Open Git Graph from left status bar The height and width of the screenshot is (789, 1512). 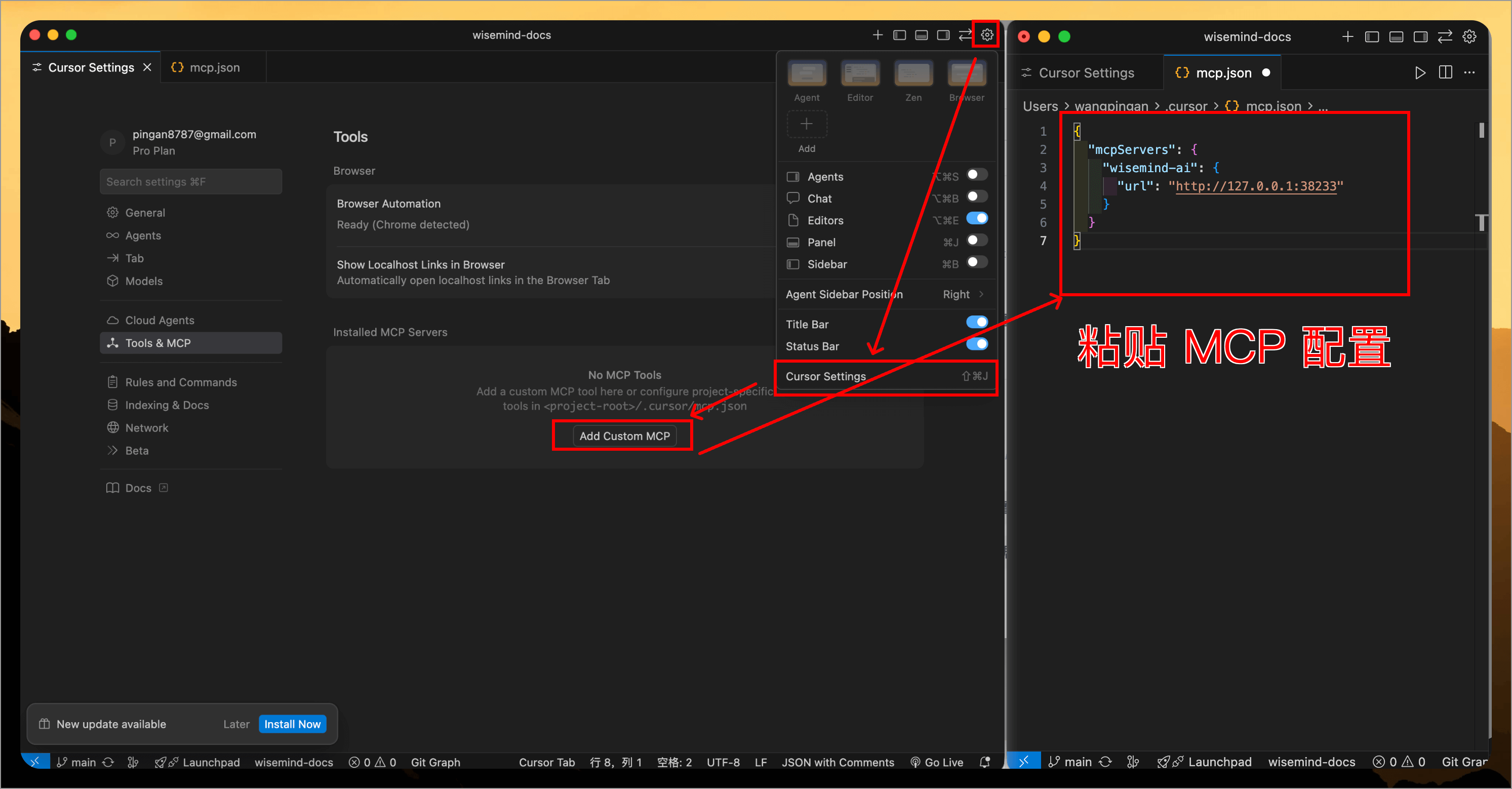tap(435, 762)
